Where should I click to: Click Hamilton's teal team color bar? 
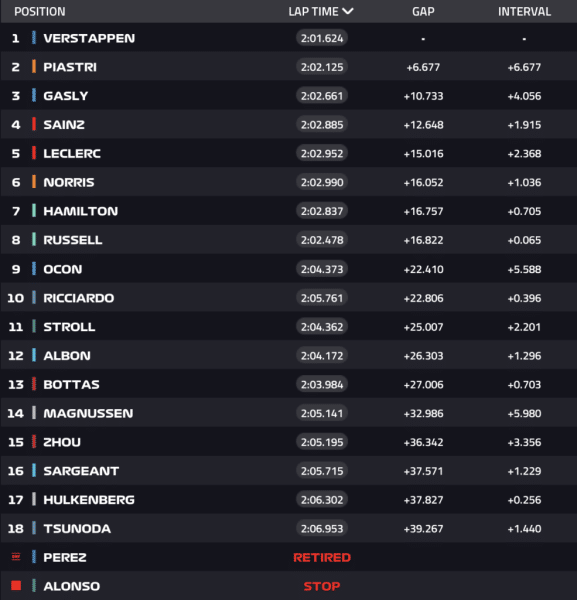[34, 211]
